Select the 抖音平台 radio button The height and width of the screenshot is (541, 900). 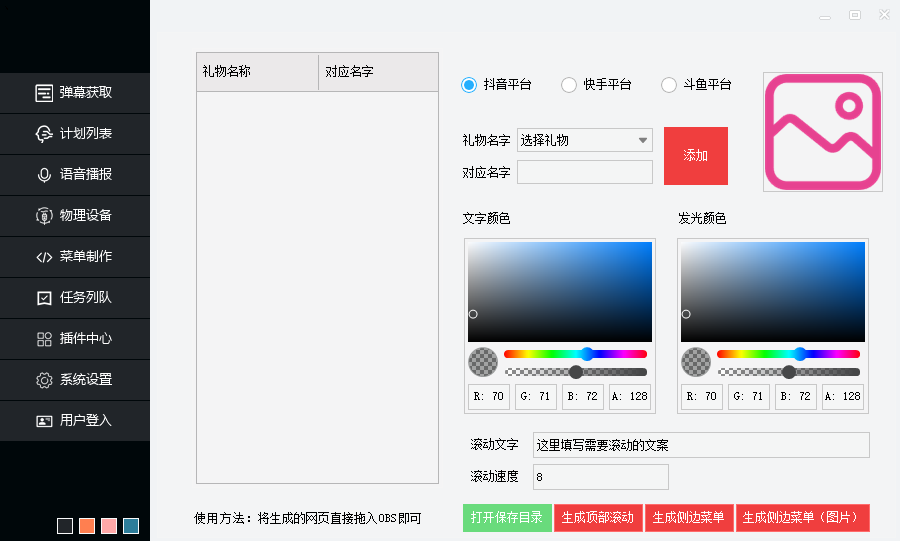click(469, 85)
